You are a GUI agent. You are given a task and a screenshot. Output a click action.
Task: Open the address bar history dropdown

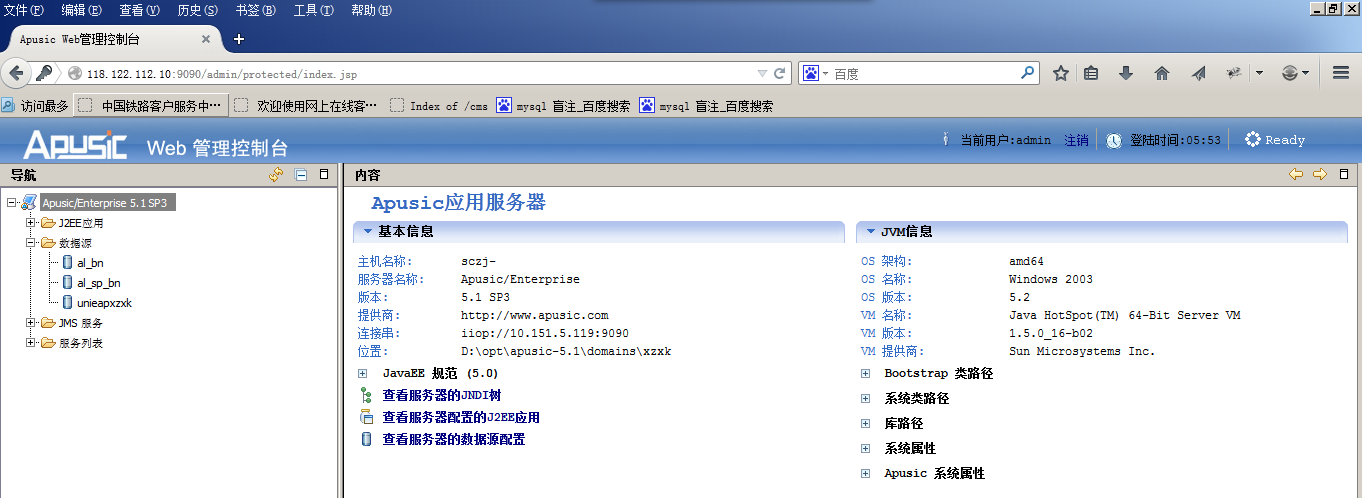[762, 73]
